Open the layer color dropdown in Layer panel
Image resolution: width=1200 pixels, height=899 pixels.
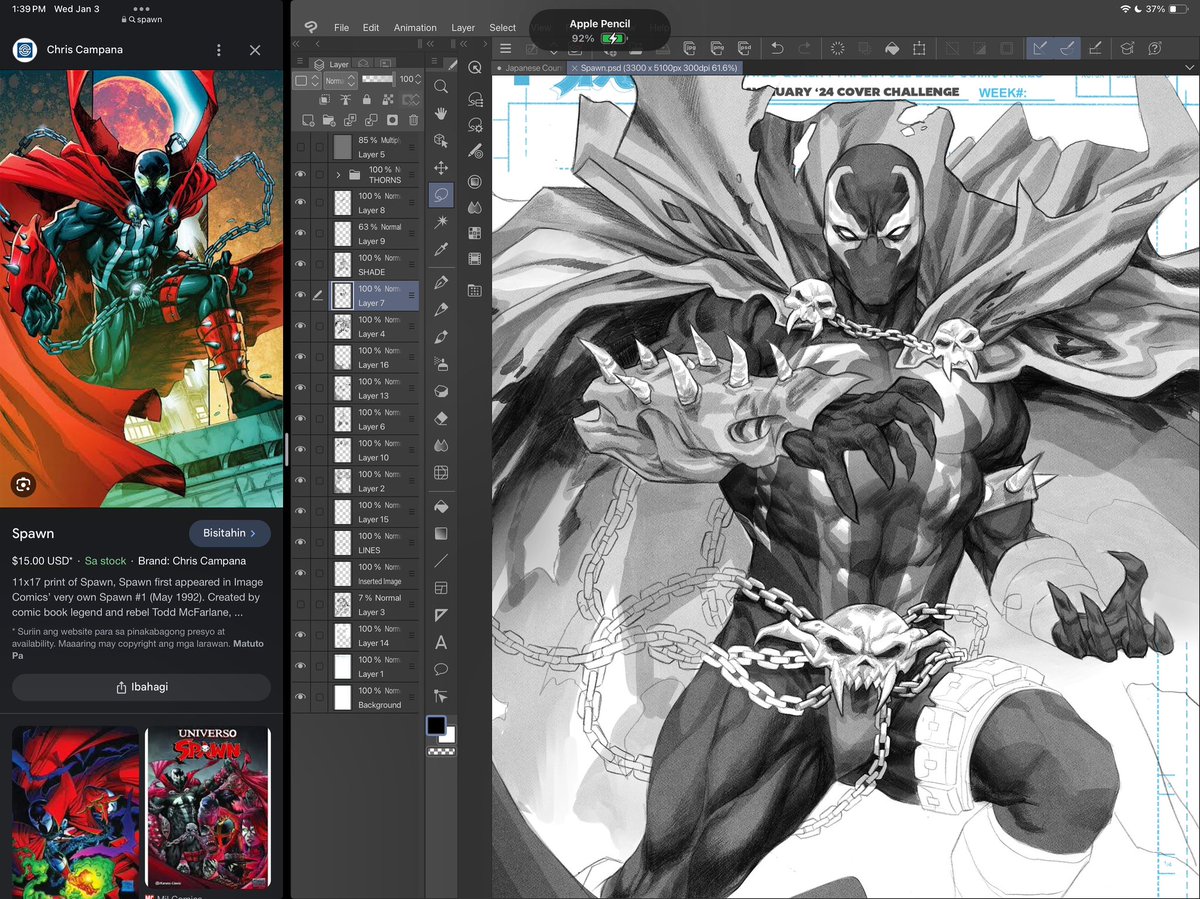(308, 80)
